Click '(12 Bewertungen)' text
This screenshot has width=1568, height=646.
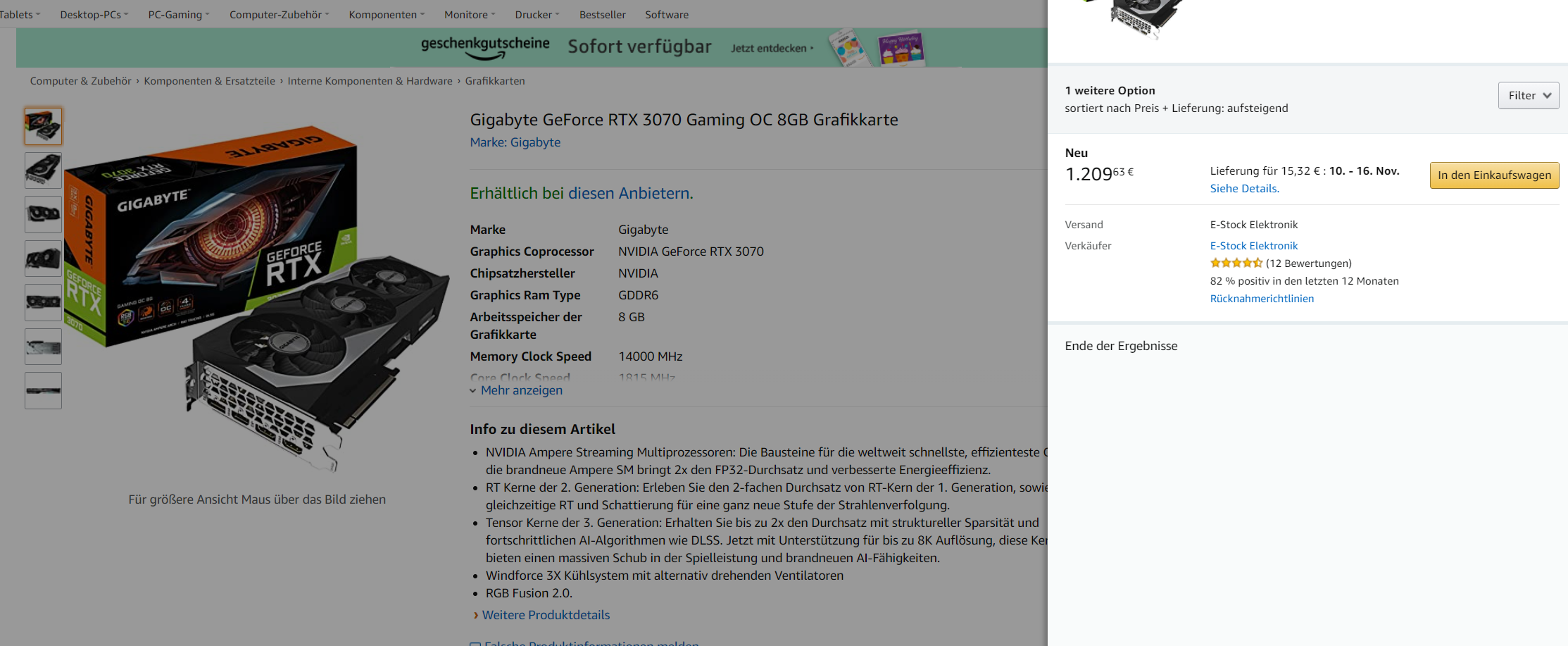(1308, 263)
